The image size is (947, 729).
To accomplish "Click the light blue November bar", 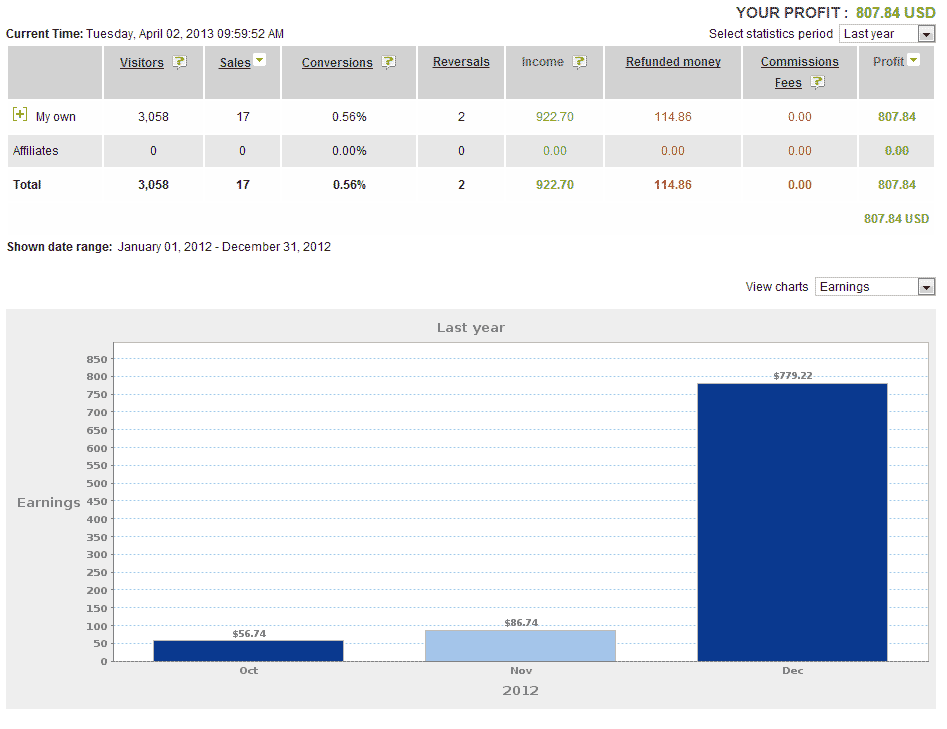I will [520, 645].
